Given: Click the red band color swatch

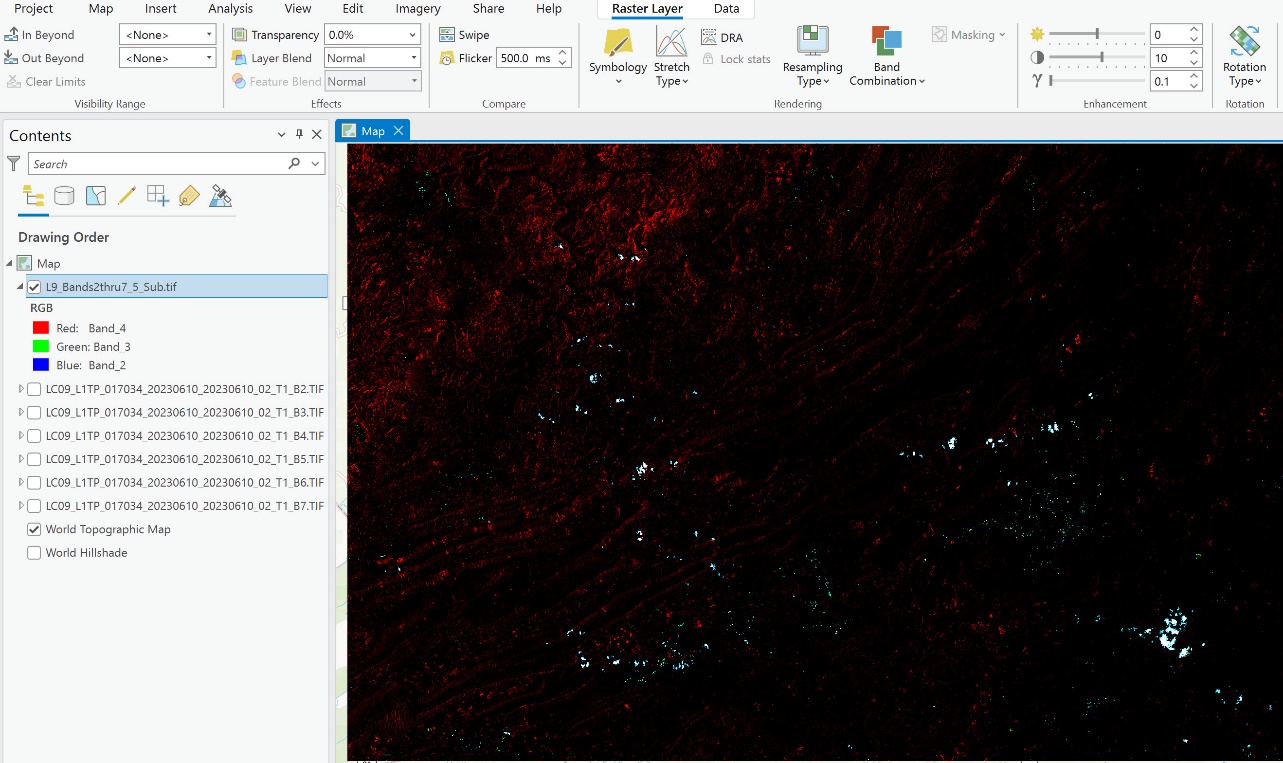Looking at the screenshot, I should (41, 328).
